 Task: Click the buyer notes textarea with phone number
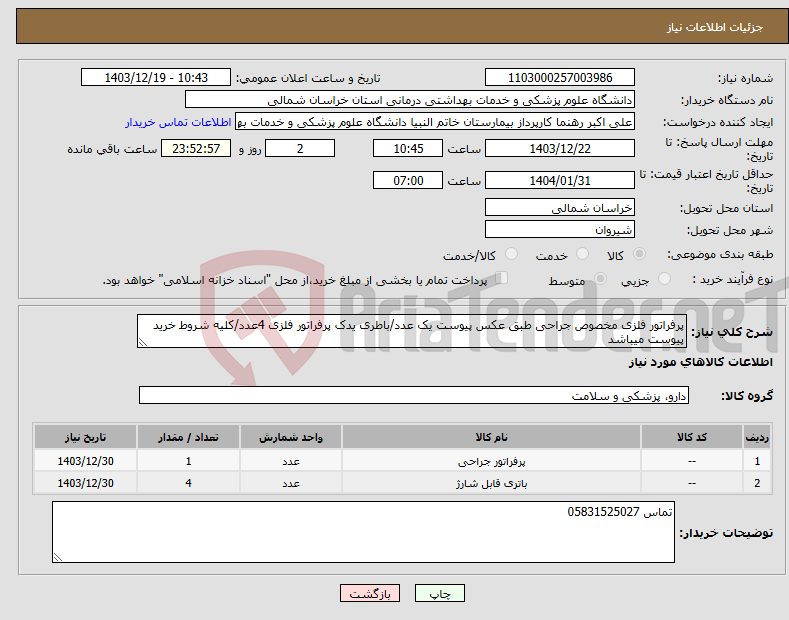[x=363, y=532]
